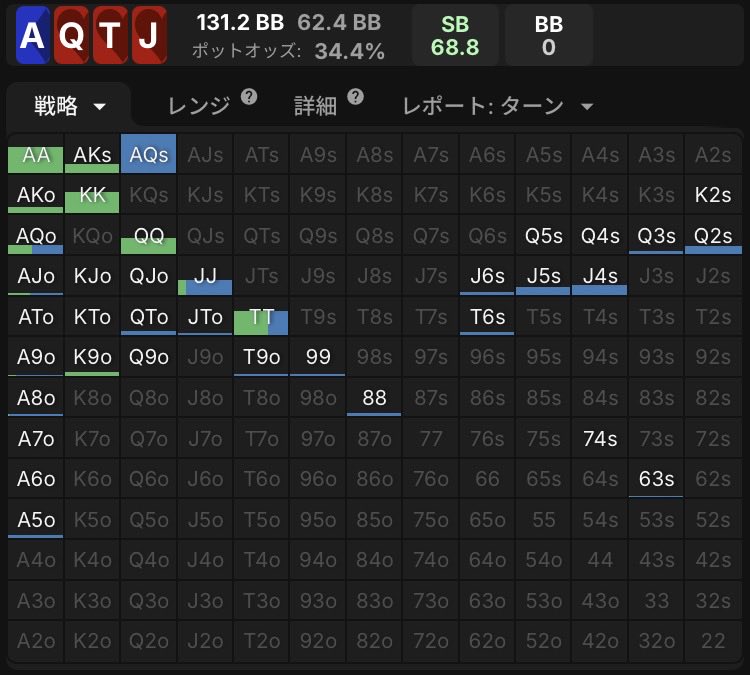This screenshot has height=675, width=750.
Task: Open the 戦略 dropdown arrow
Action: [x=99, y=106]
